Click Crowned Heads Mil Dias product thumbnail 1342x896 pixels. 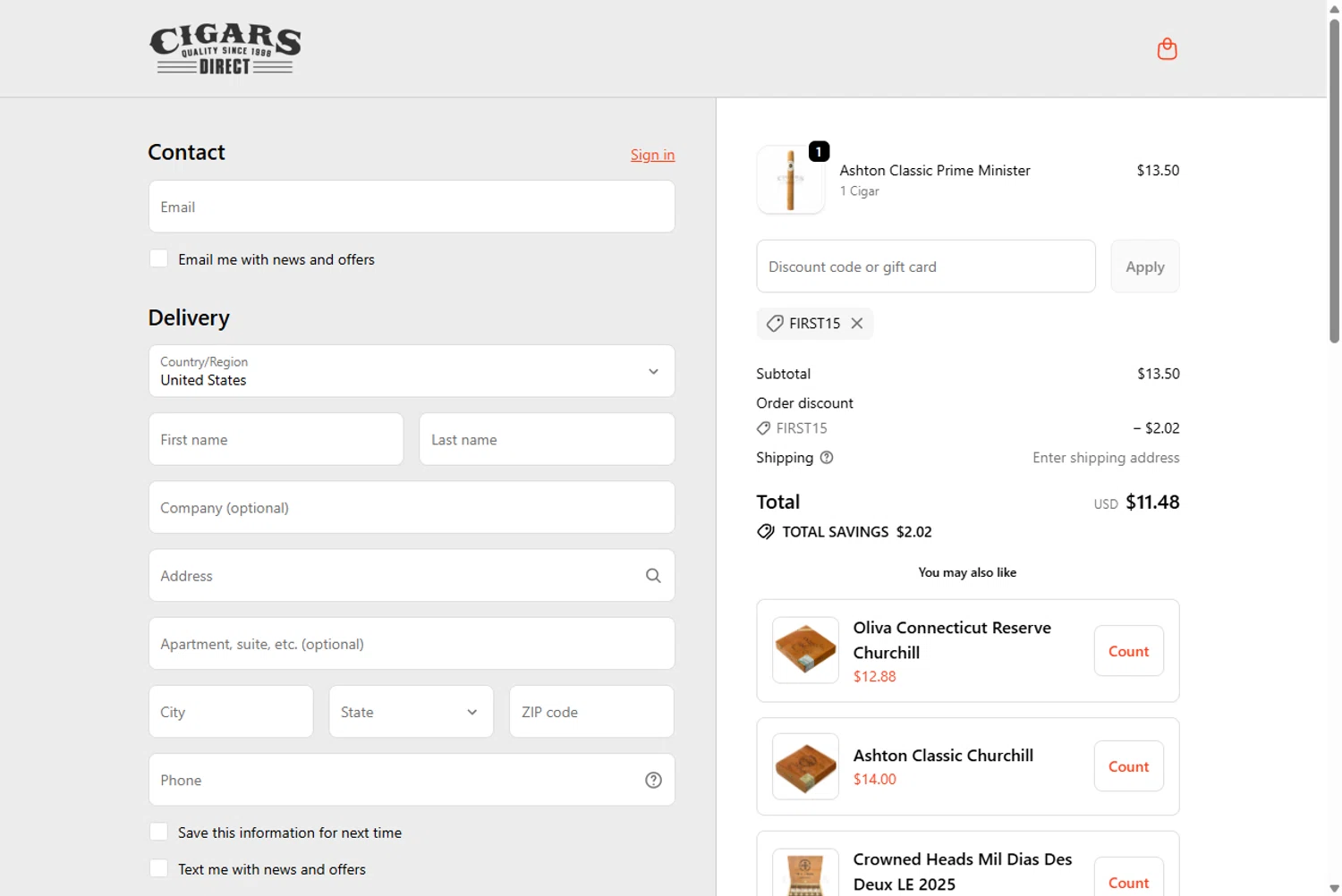(805, 873)
